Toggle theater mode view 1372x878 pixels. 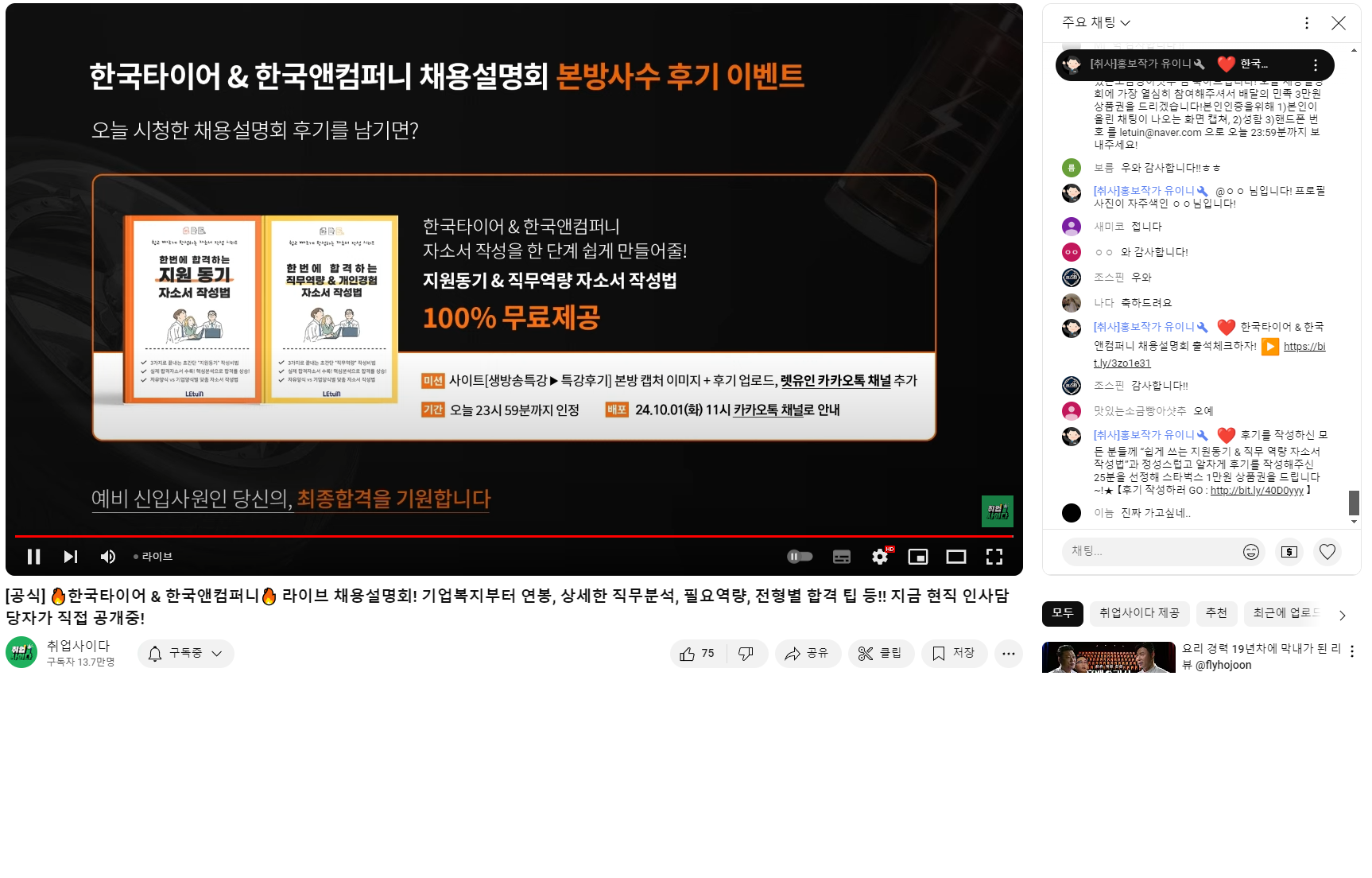tap(956, 557)
